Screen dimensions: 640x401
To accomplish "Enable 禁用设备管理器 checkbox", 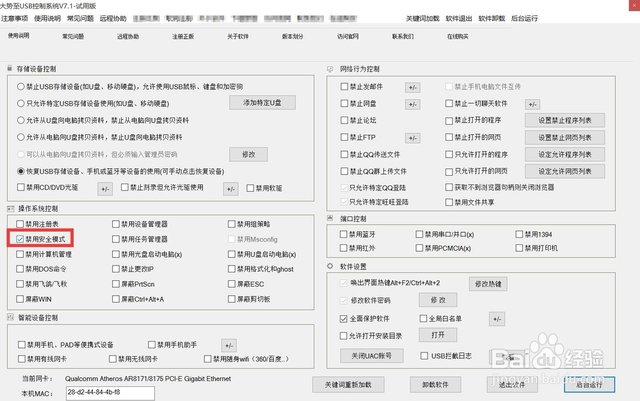I will pyautogui.click(x=116, y=224).
